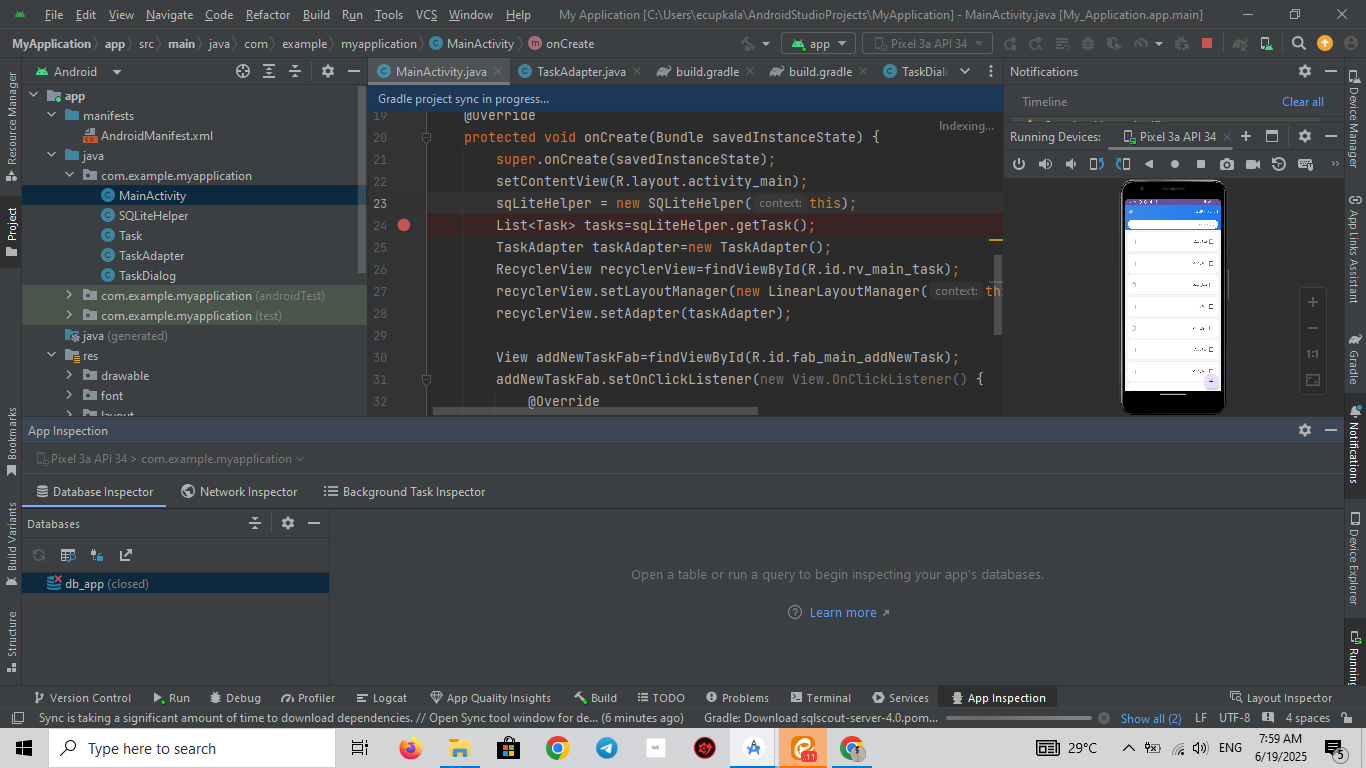Open Telegram from taskbar
Image resolution: width=1366 pixels, height=768 pixels.
(606, 748)
